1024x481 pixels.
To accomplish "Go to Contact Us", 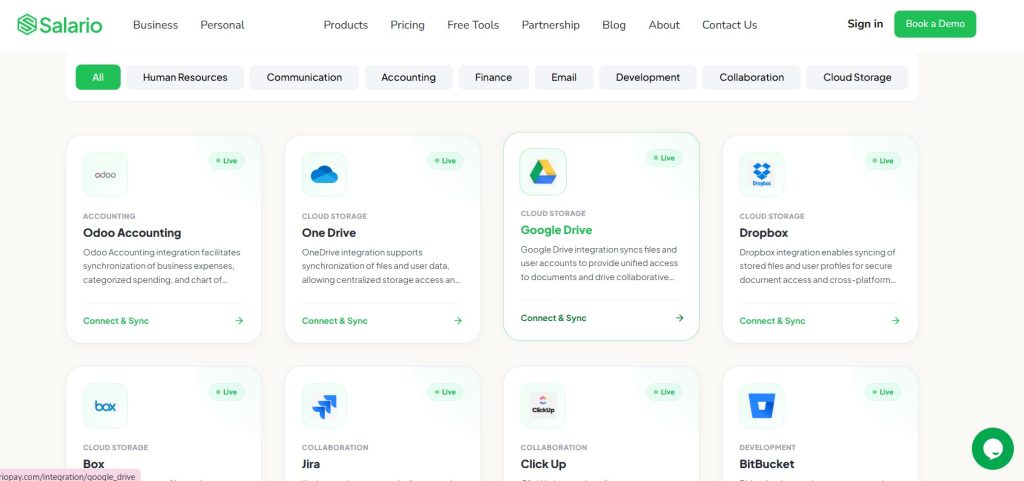I will click(729, 25).
